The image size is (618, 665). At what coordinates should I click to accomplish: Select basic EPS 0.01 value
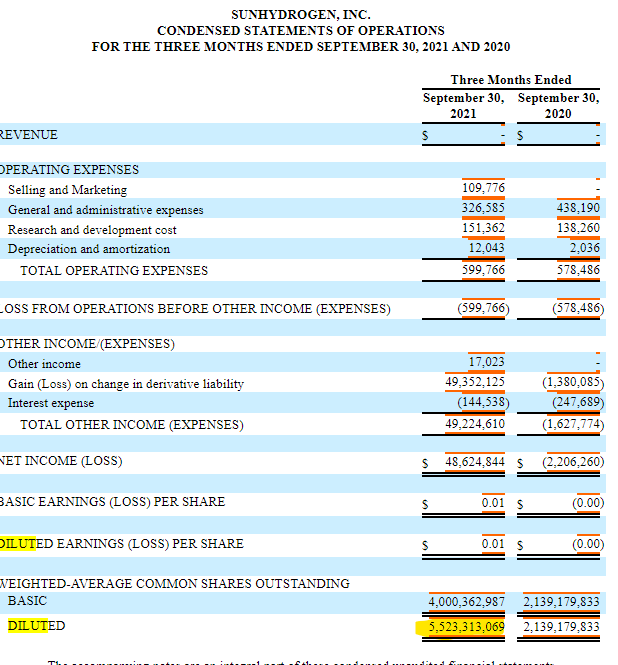click(493, 503)
